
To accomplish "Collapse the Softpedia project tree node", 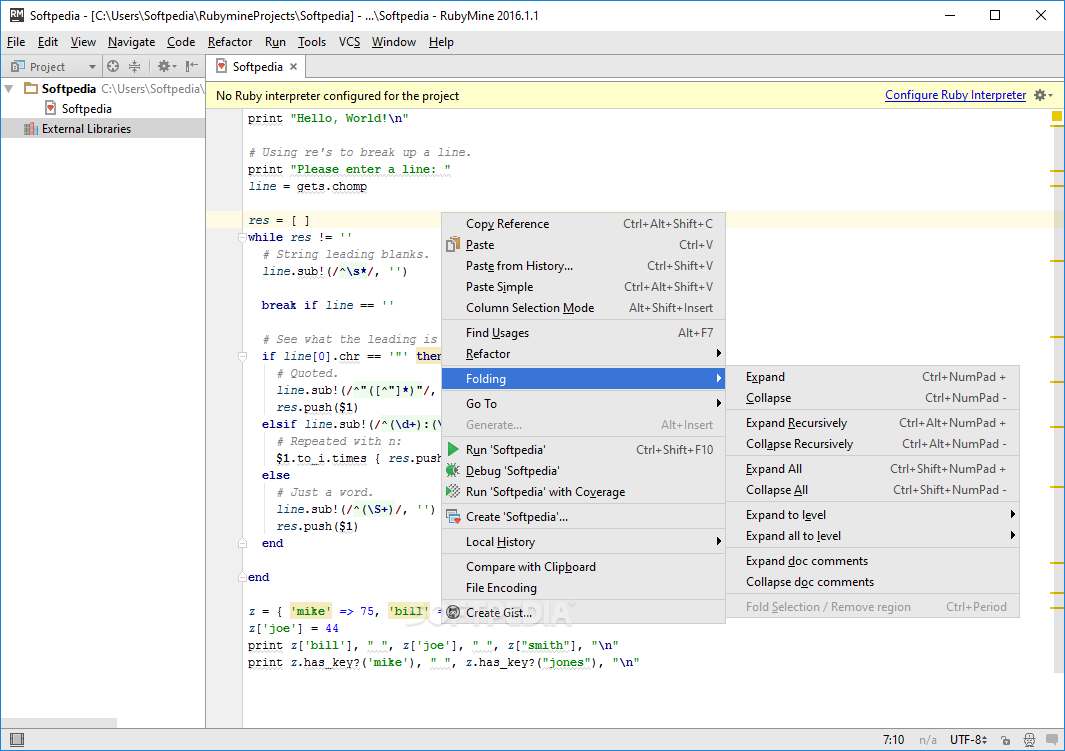I will coord(9,88).
